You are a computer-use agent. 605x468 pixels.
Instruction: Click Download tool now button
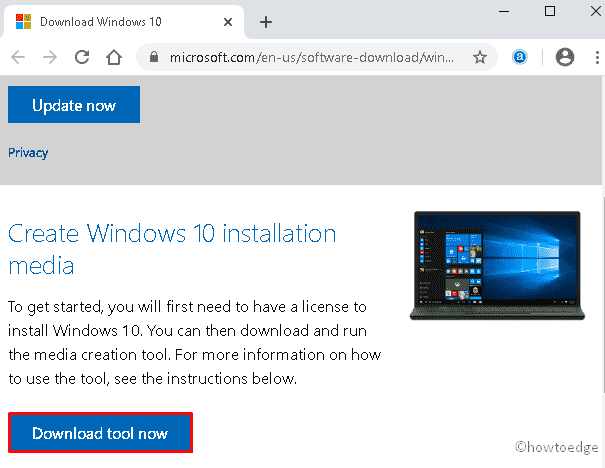(x=100, y=433)
